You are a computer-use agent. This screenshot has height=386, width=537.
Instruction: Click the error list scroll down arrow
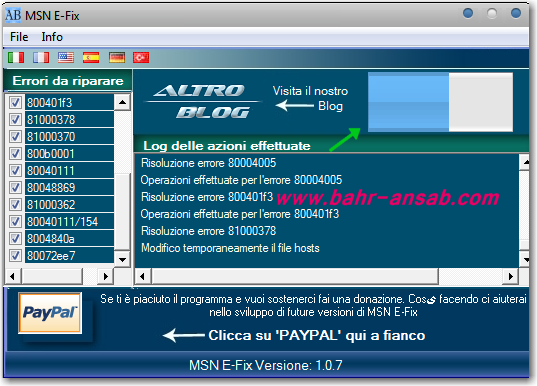tap(122, 259)
